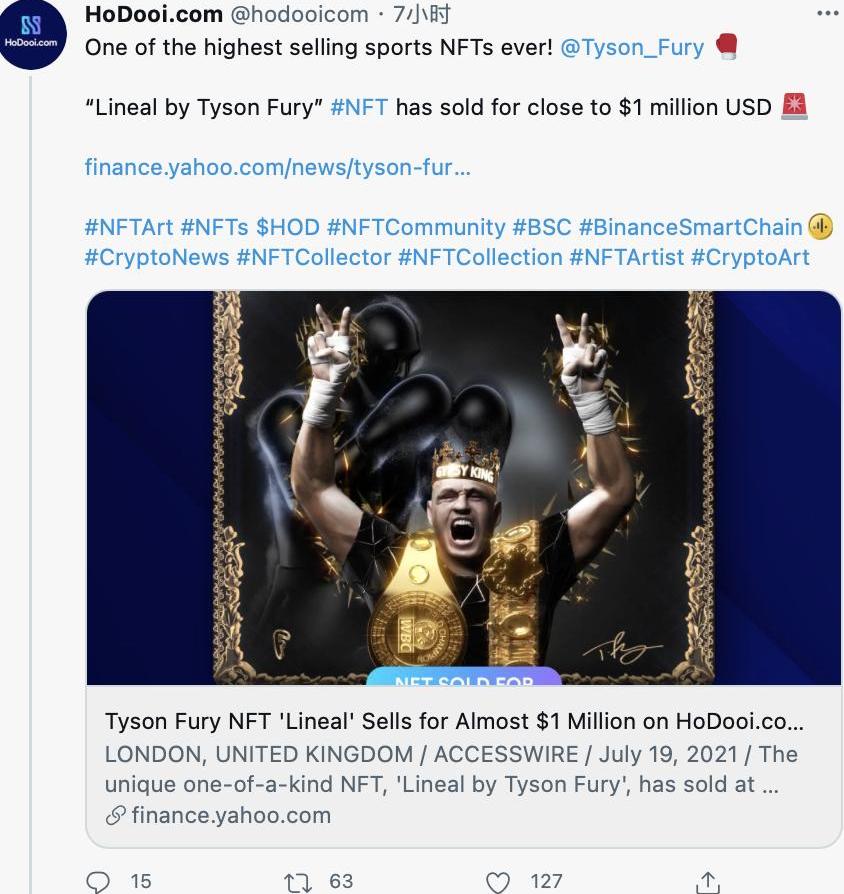Click the share upload icon
This screenshot has height=894, width=844.
pos(706,881)
